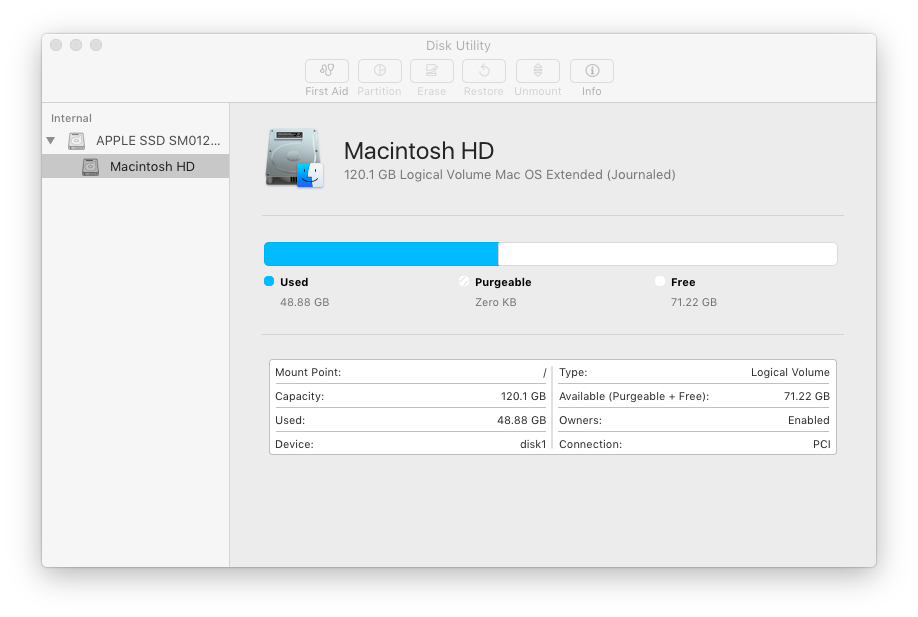Viewport: 918px width, 617px height.
Task: Click the Partition toolbar icon
Action: 379,71
